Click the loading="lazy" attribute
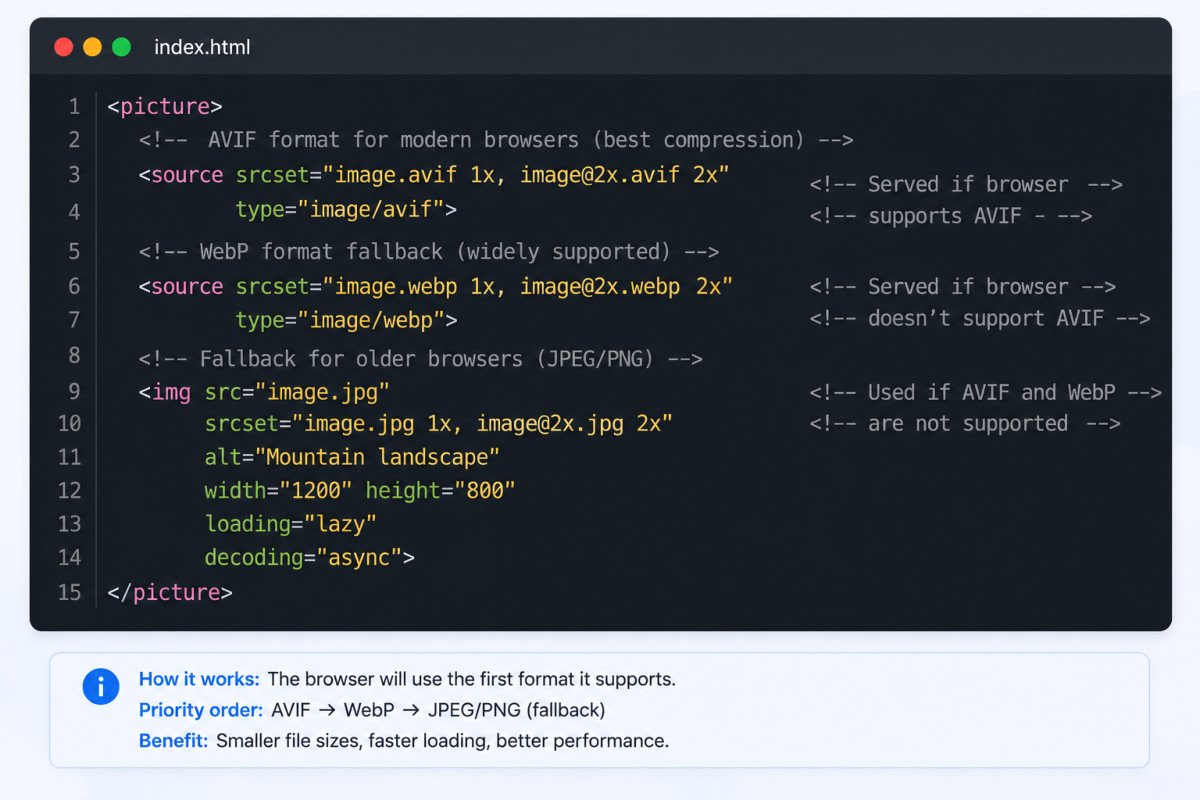 tap(291, 523)
